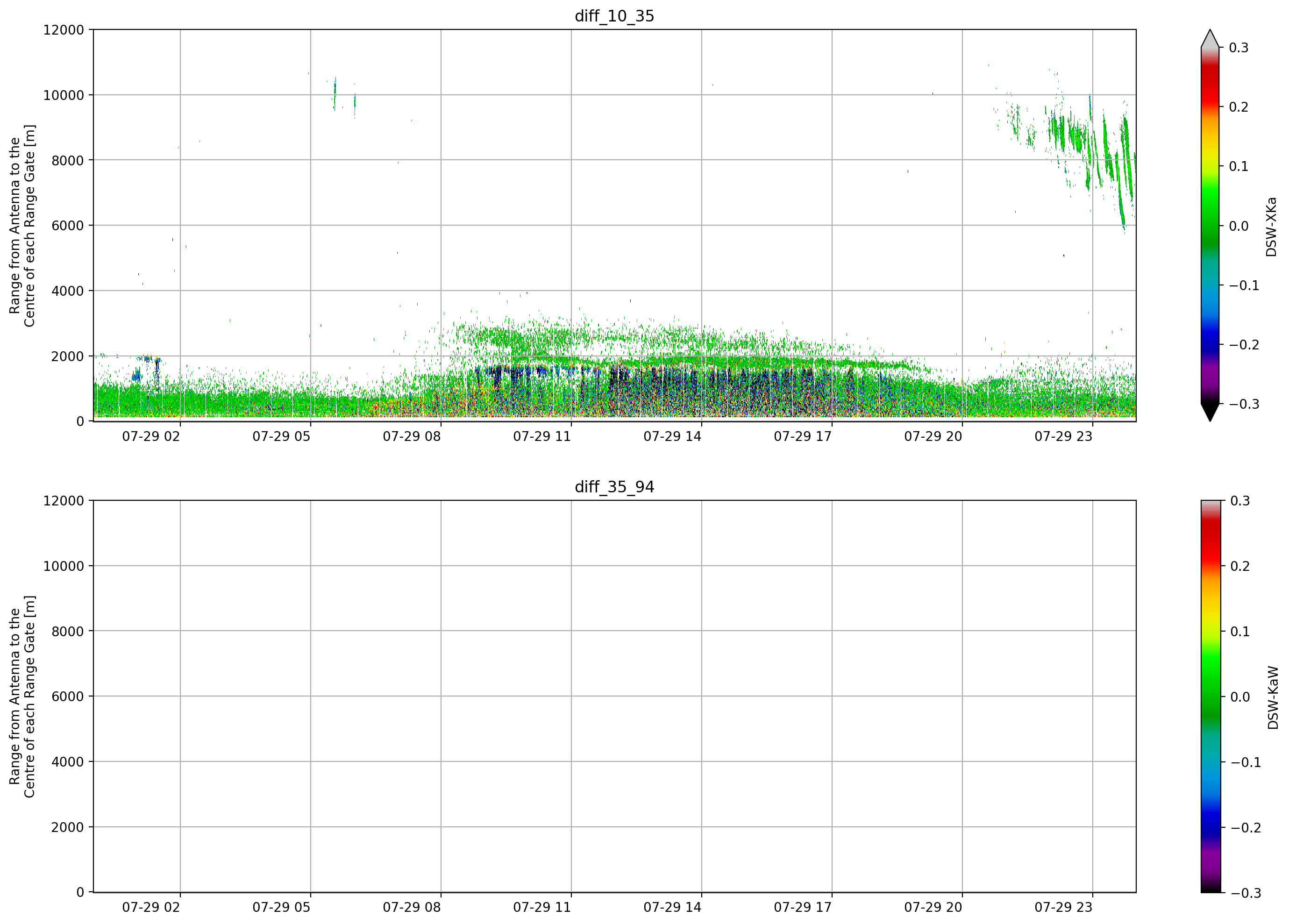Screen dimensions: 1289x924
Task: Click the diff_10_35 plot title
Action: [x=614, y=16]
